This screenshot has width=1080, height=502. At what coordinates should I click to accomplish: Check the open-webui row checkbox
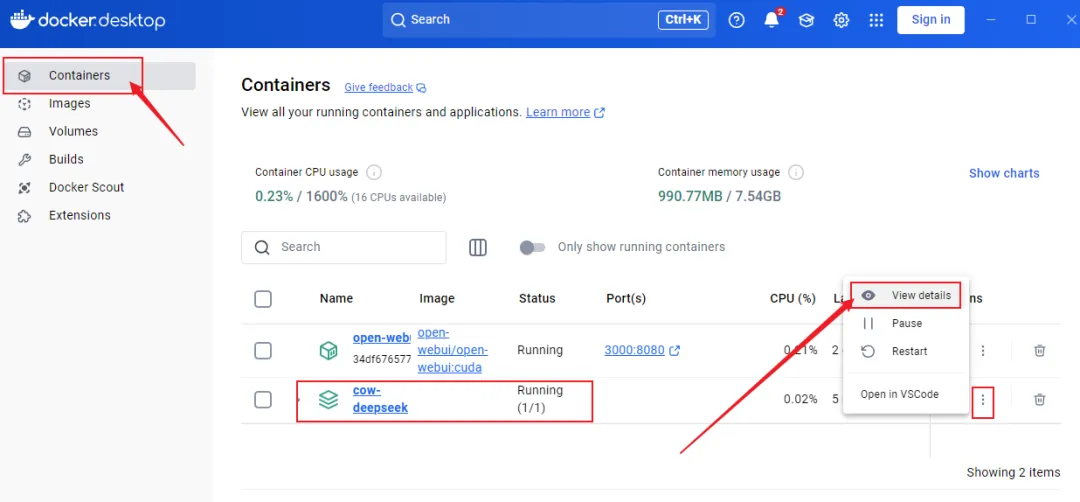click(x=263, y=351)
